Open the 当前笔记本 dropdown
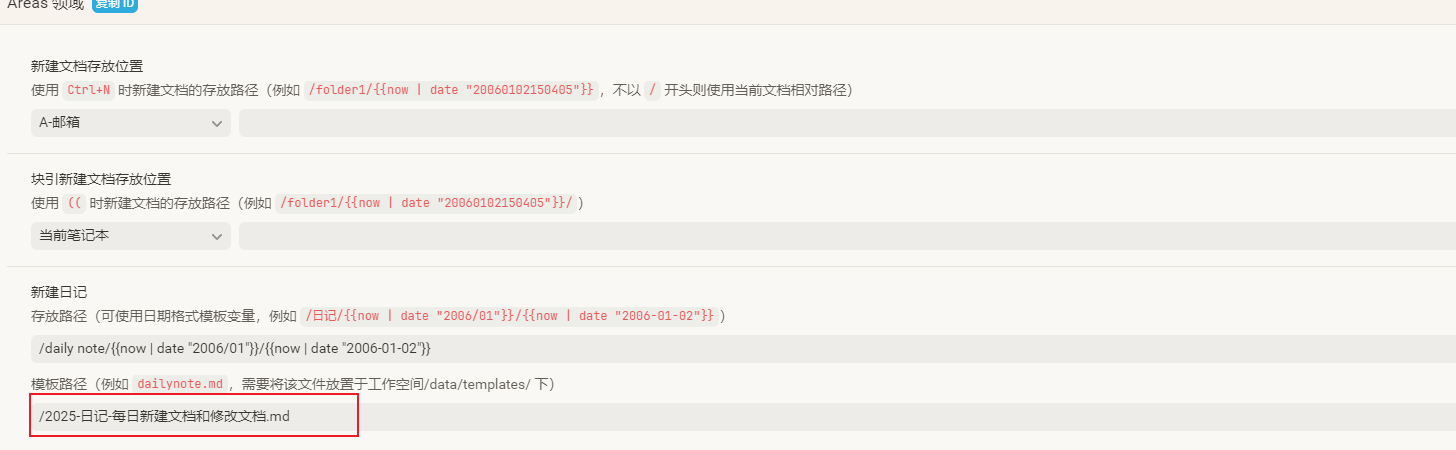 [x=130, y=236]
